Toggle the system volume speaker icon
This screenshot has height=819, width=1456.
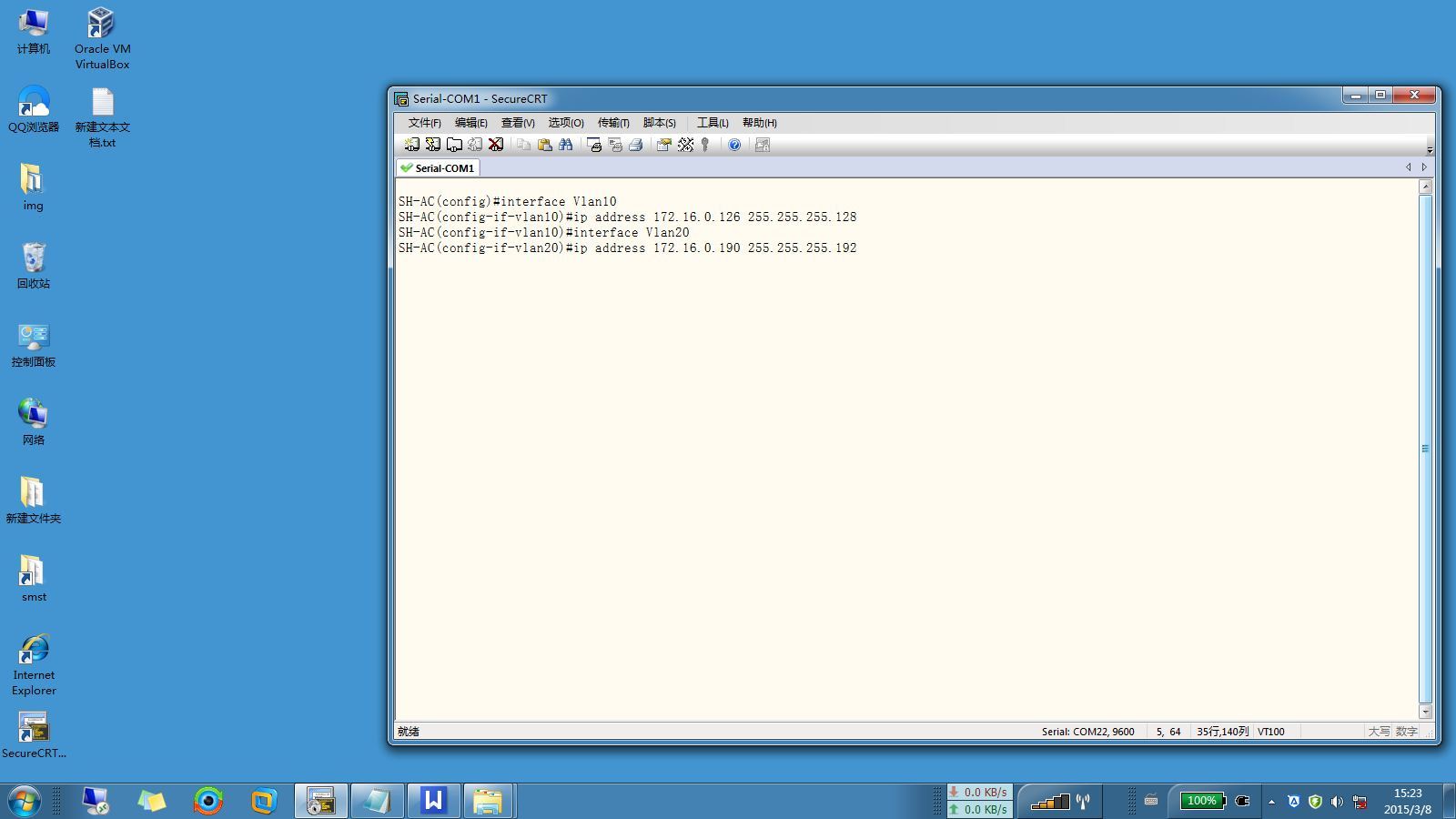pos(1337,802)
